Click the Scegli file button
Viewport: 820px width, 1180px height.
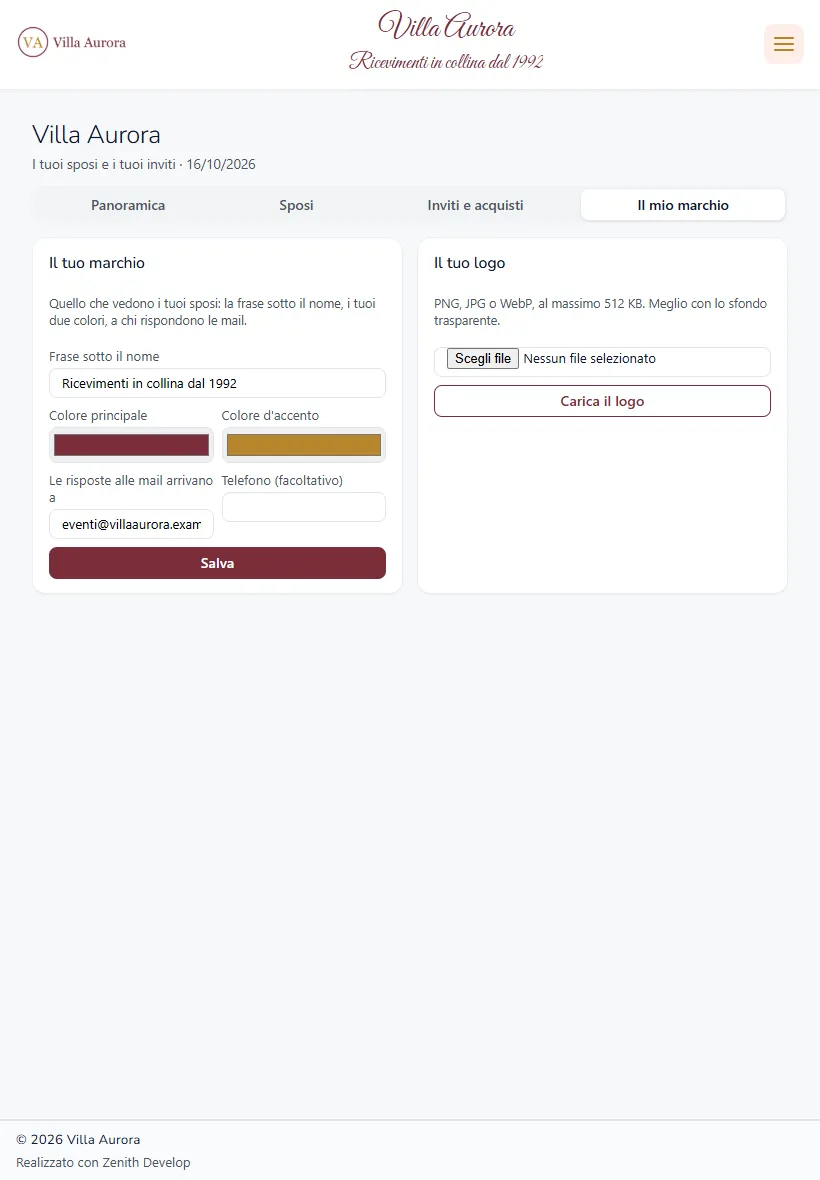tap(483, 358)
